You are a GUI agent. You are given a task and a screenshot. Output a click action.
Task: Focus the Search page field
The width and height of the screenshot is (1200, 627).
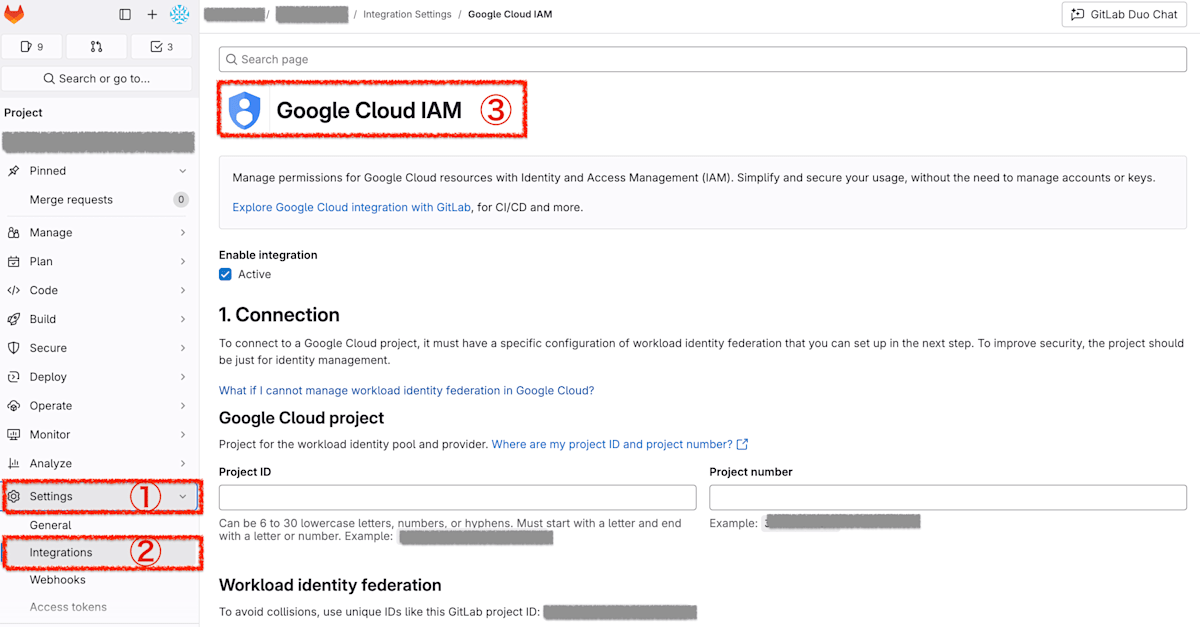pyautogui.click(x=703, y=59)
